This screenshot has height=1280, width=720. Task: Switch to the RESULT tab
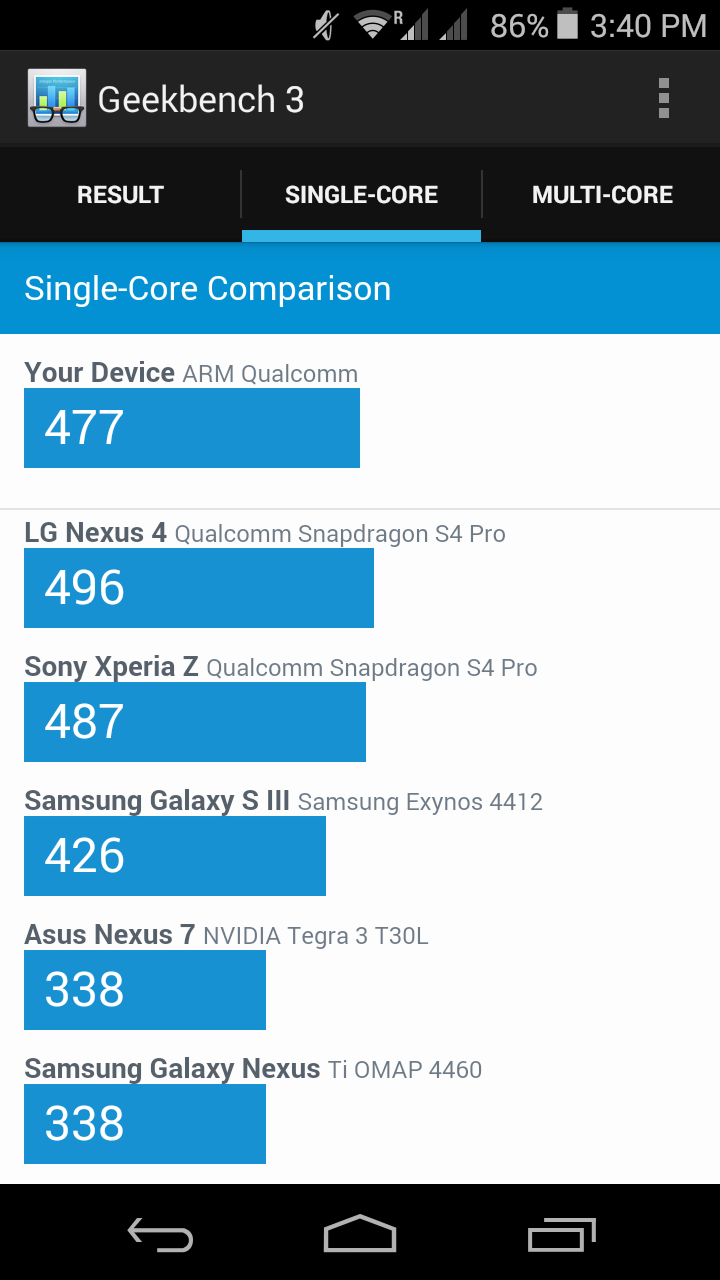[120, 195]
